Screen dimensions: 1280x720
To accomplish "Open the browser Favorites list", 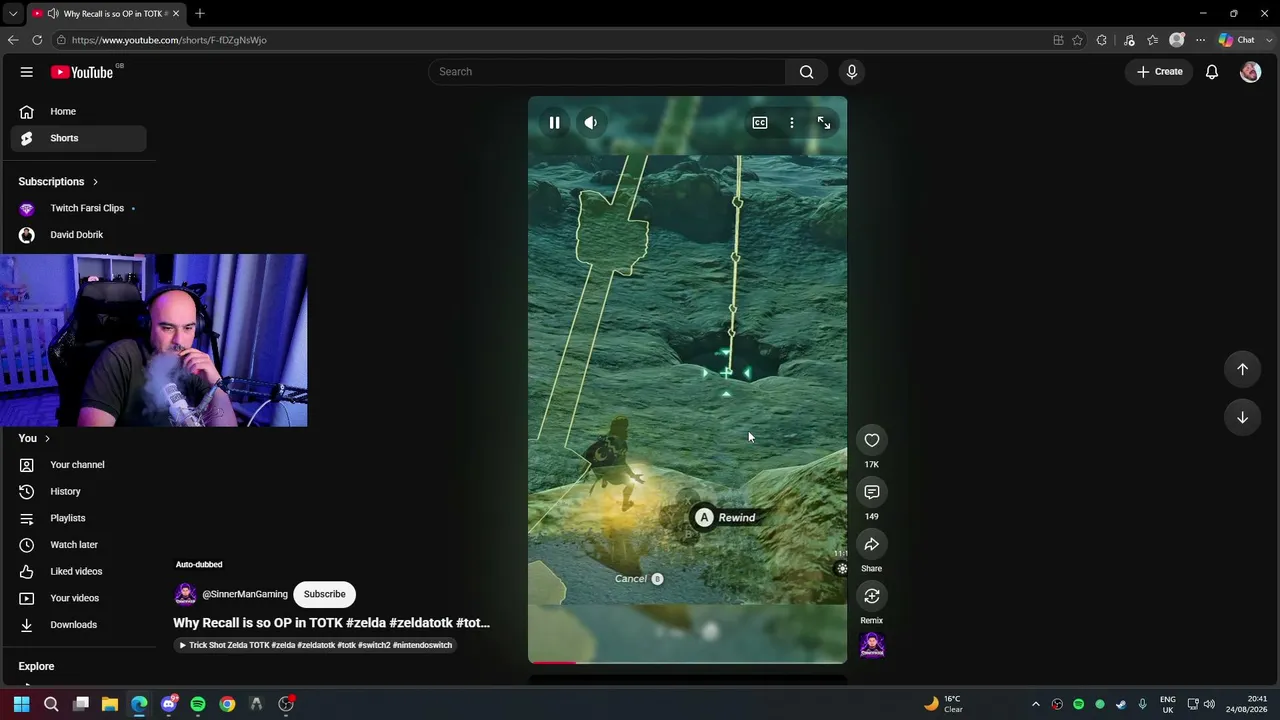I will coord(1153,40).
